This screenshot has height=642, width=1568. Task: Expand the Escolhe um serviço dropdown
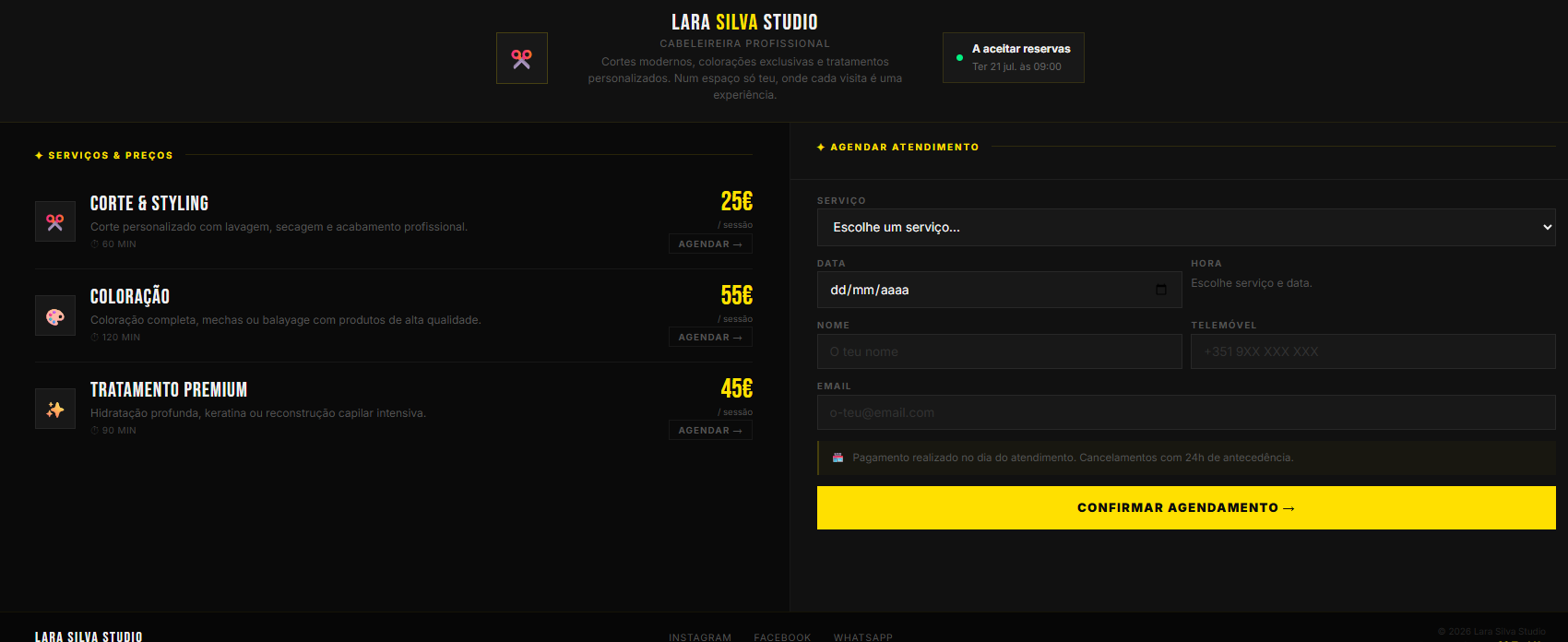click(x=1186, y=227)
